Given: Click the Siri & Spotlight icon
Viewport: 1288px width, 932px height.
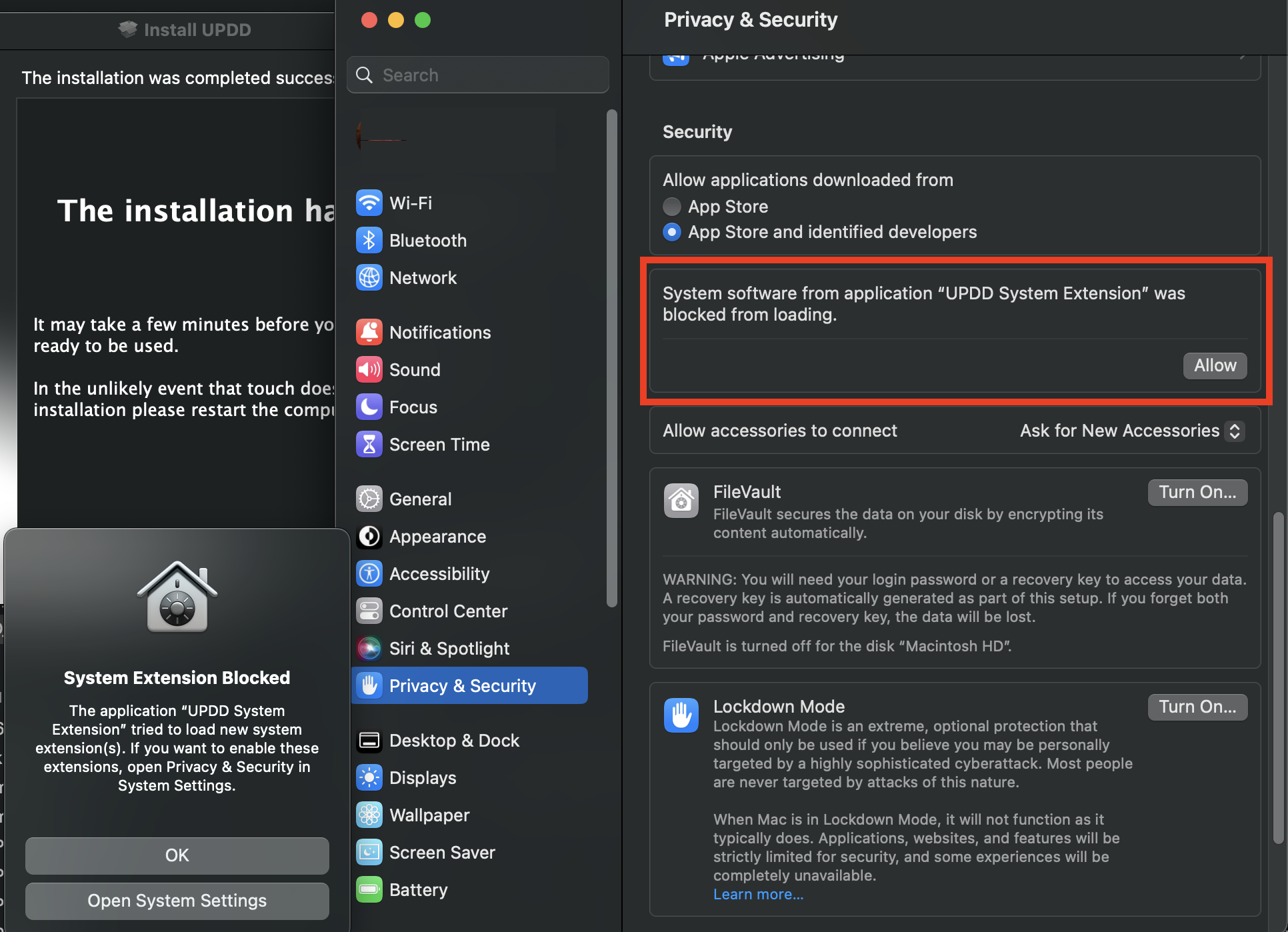Looking at the screenshot, I should tap(369, 648).
